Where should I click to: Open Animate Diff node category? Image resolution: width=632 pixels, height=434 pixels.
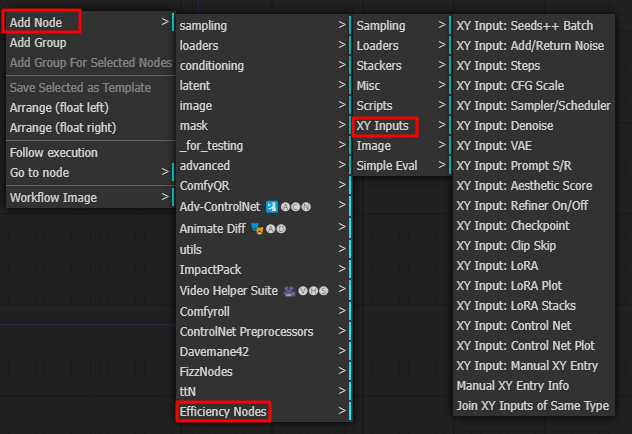tap(264, 228)
